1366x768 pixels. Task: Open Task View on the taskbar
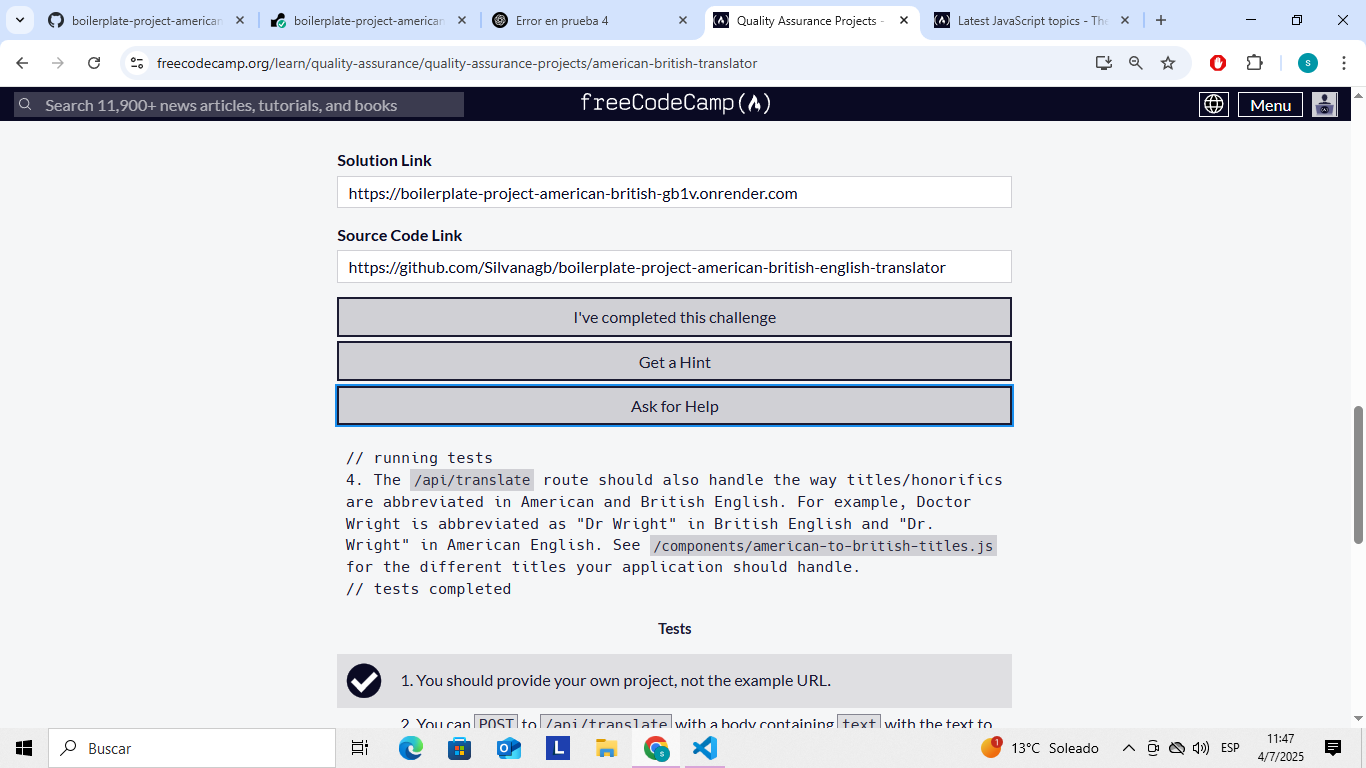360,748
